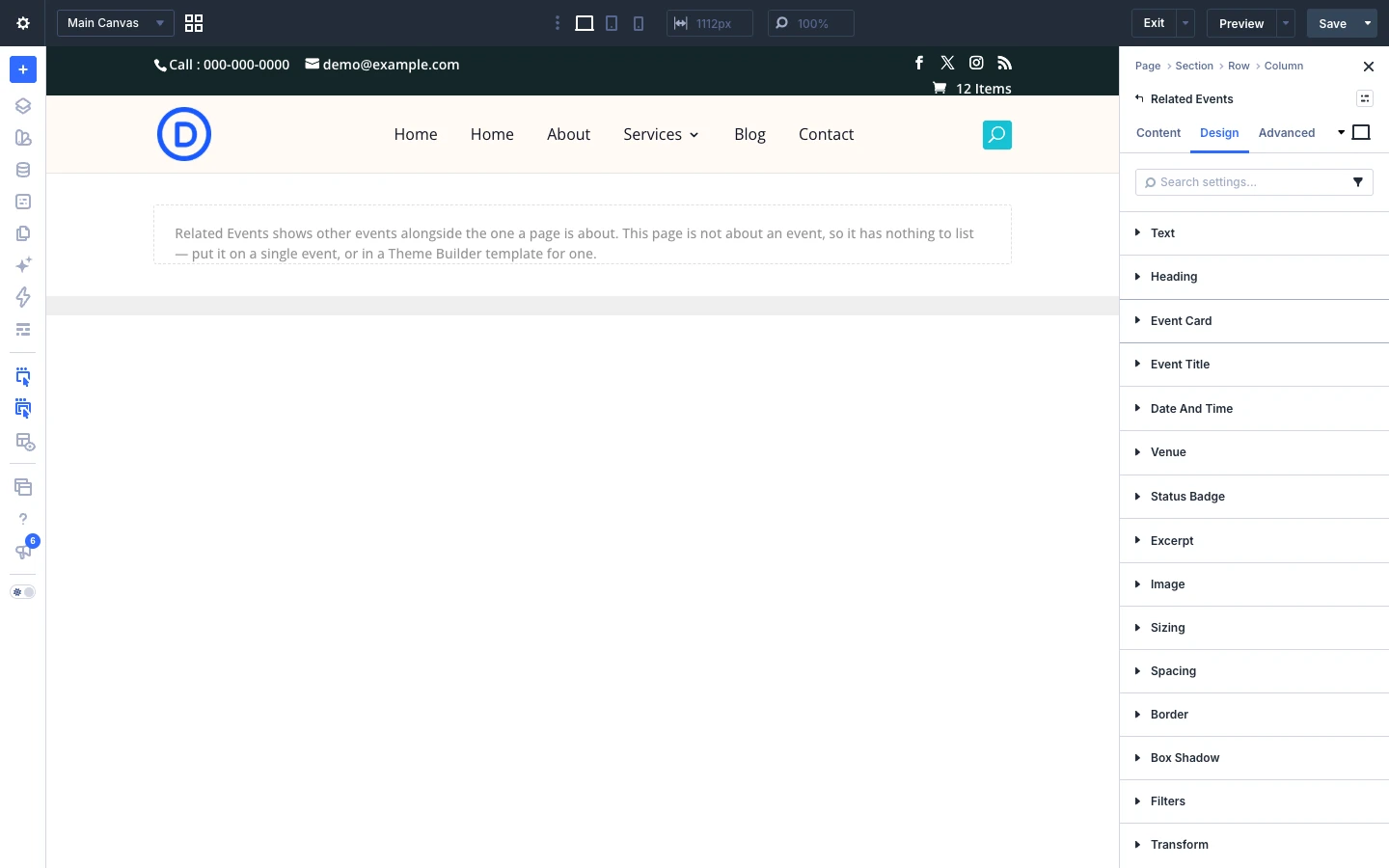Click the Exit button

tap(1154, 23)
